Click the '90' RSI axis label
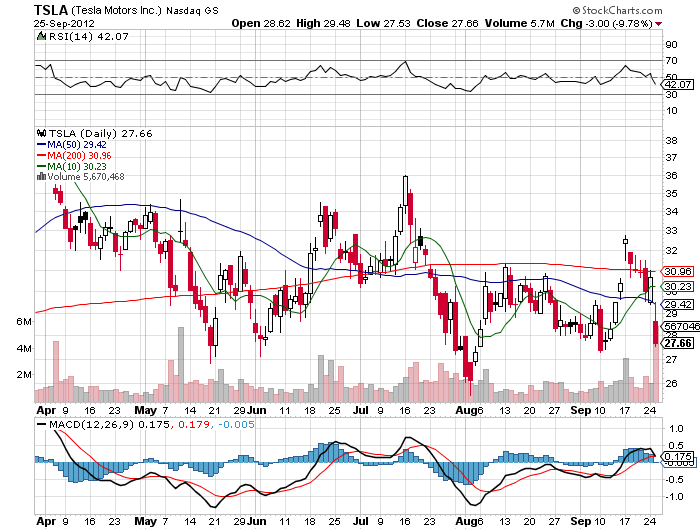This screenshot has width=700, height=530. [x=671, y=44]
